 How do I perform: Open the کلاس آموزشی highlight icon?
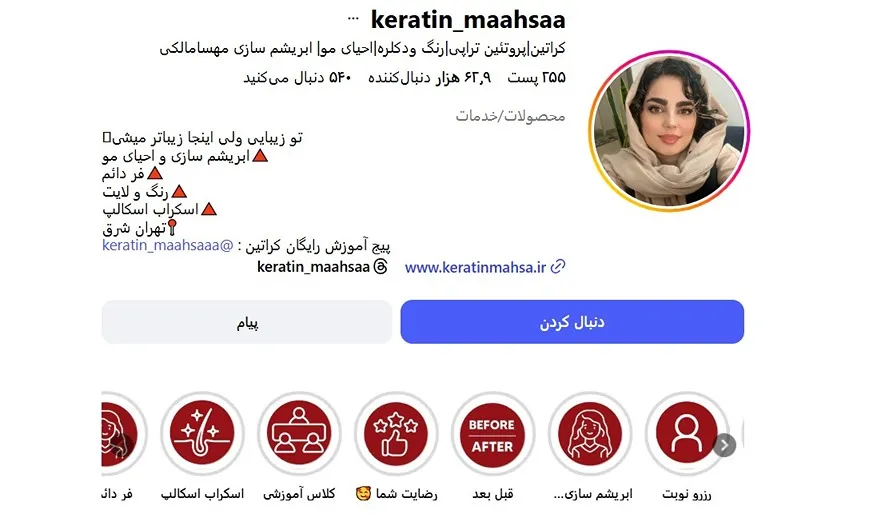299,433
